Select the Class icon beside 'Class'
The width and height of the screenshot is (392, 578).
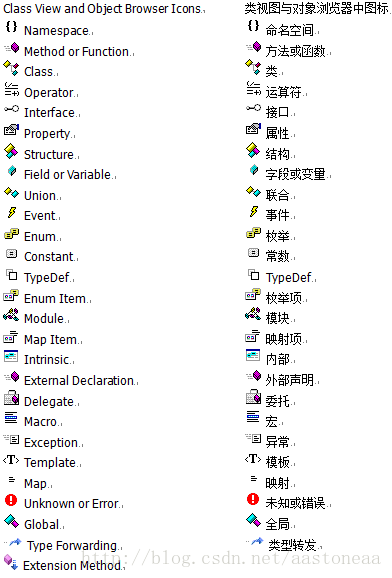(11, 68)
